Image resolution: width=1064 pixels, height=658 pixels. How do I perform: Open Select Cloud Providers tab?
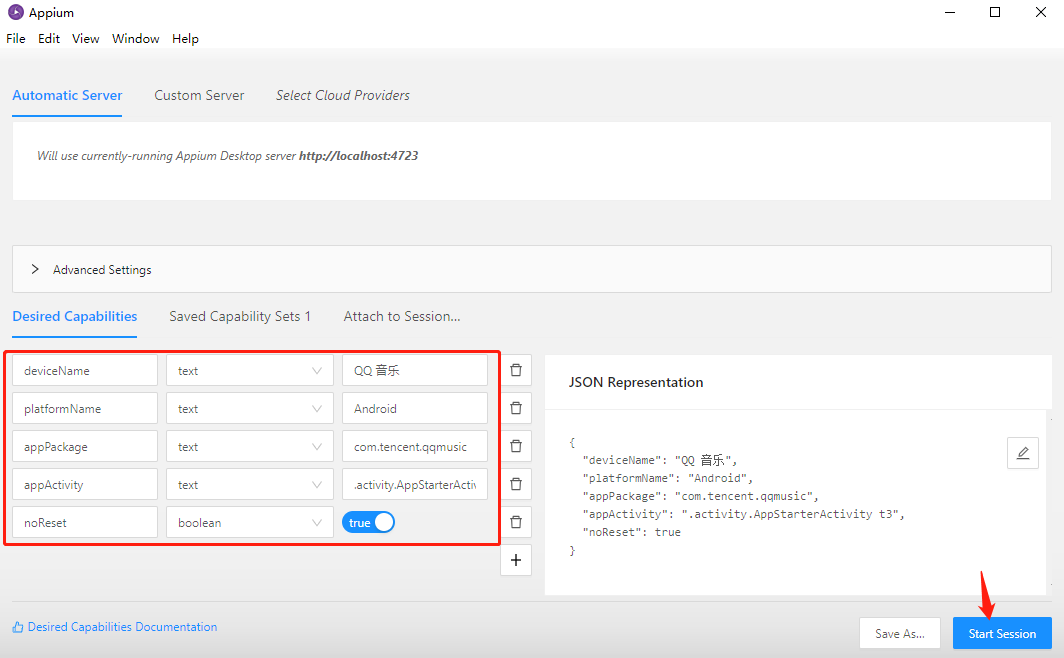(x=343, y=96)
